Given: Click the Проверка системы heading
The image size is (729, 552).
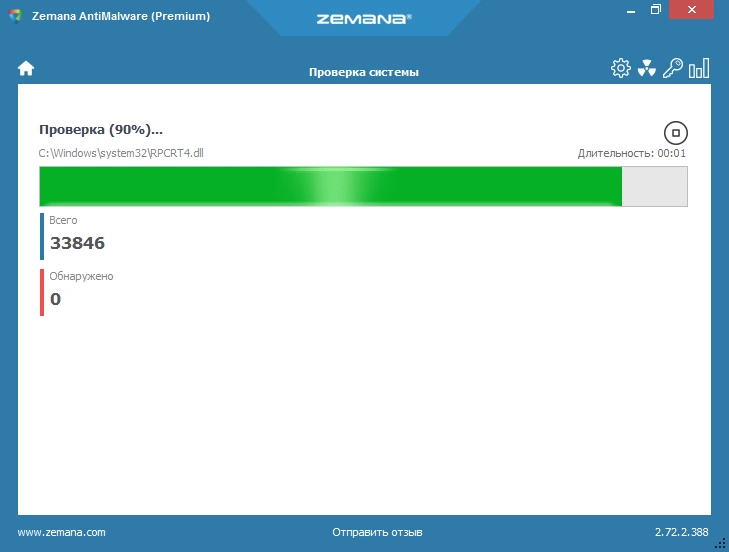Looking at the screenshot, I should [364, 72].
